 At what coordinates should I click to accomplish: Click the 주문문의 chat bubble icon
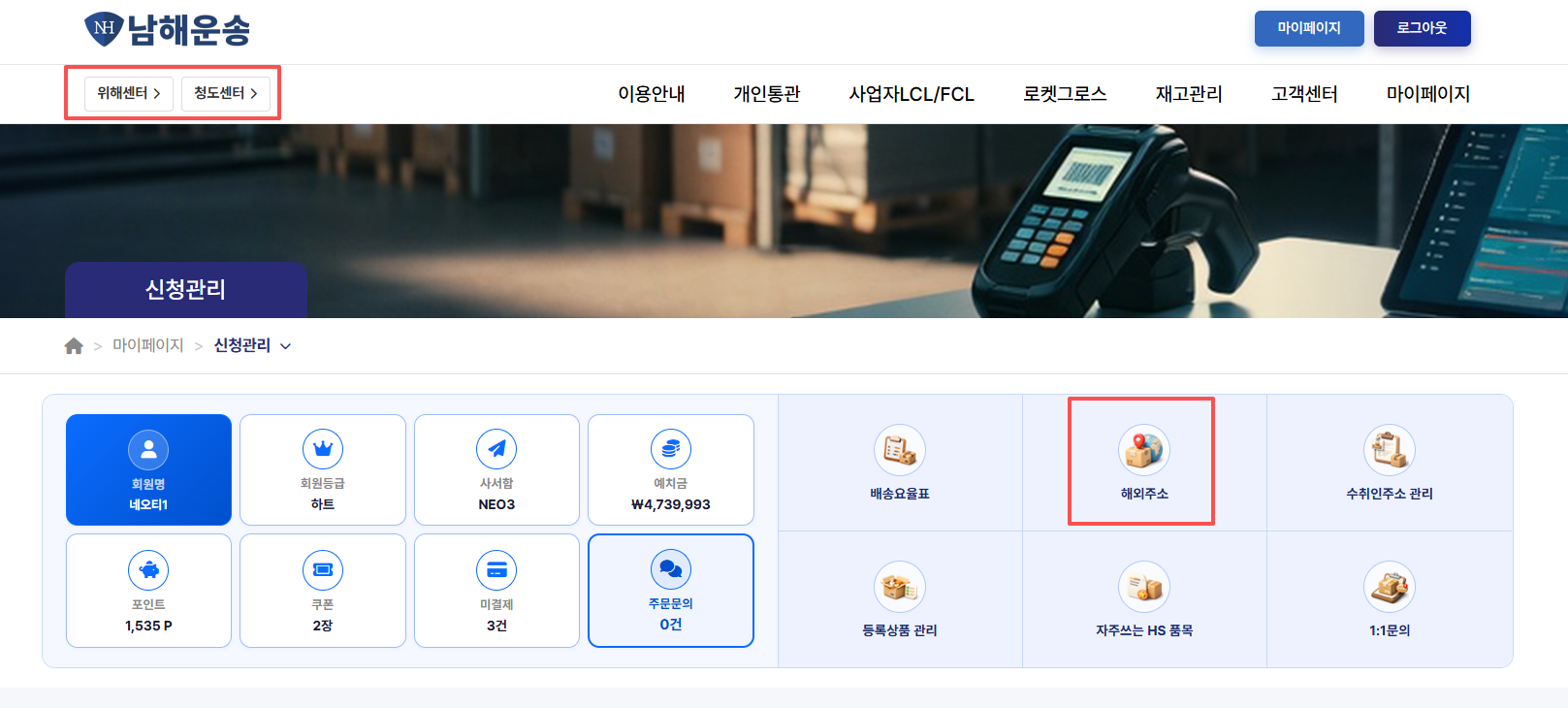671,569
